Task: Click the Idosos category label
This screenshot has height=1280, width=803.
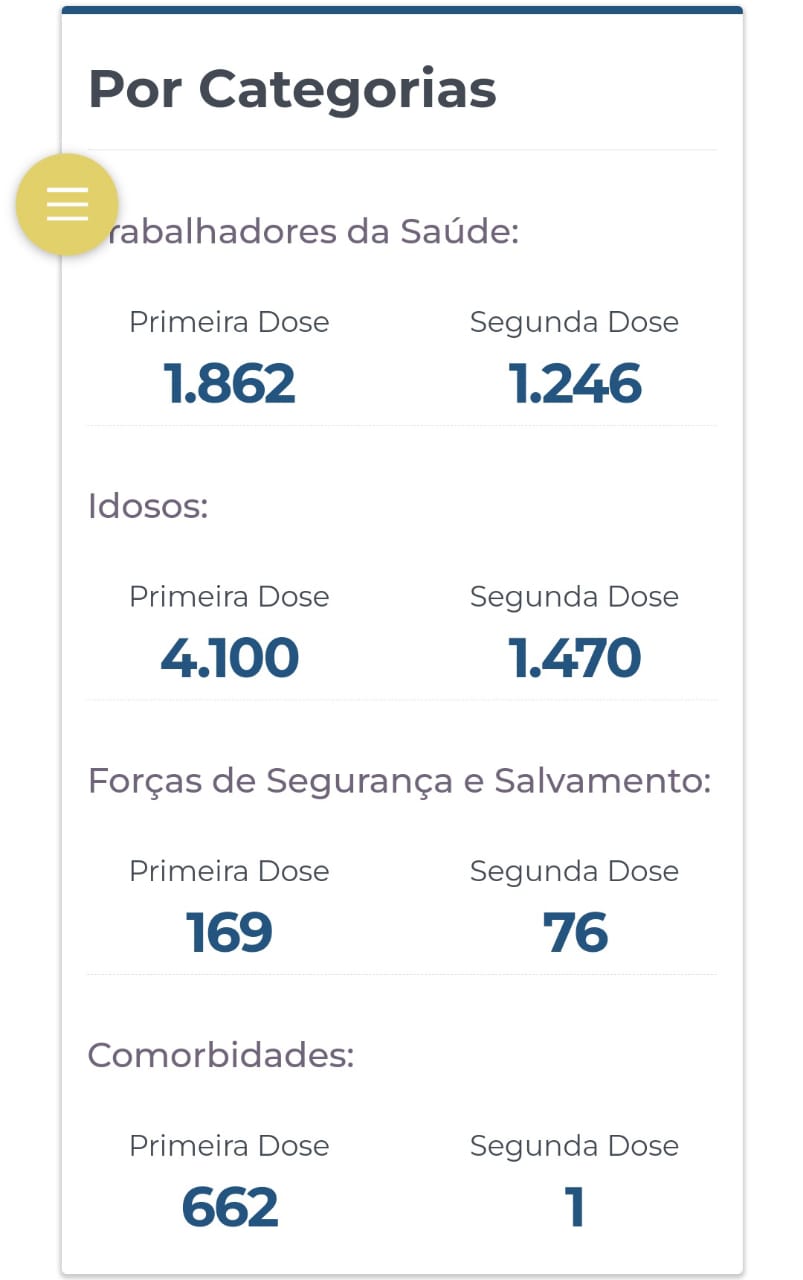Action: 148,506
